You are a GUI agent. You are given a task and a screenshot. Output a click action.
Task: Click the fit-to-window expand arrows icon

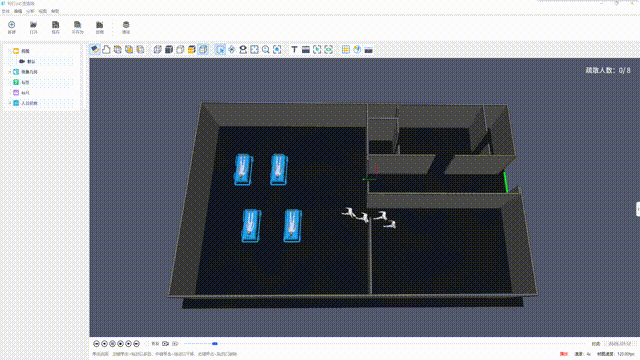(254, 49)
